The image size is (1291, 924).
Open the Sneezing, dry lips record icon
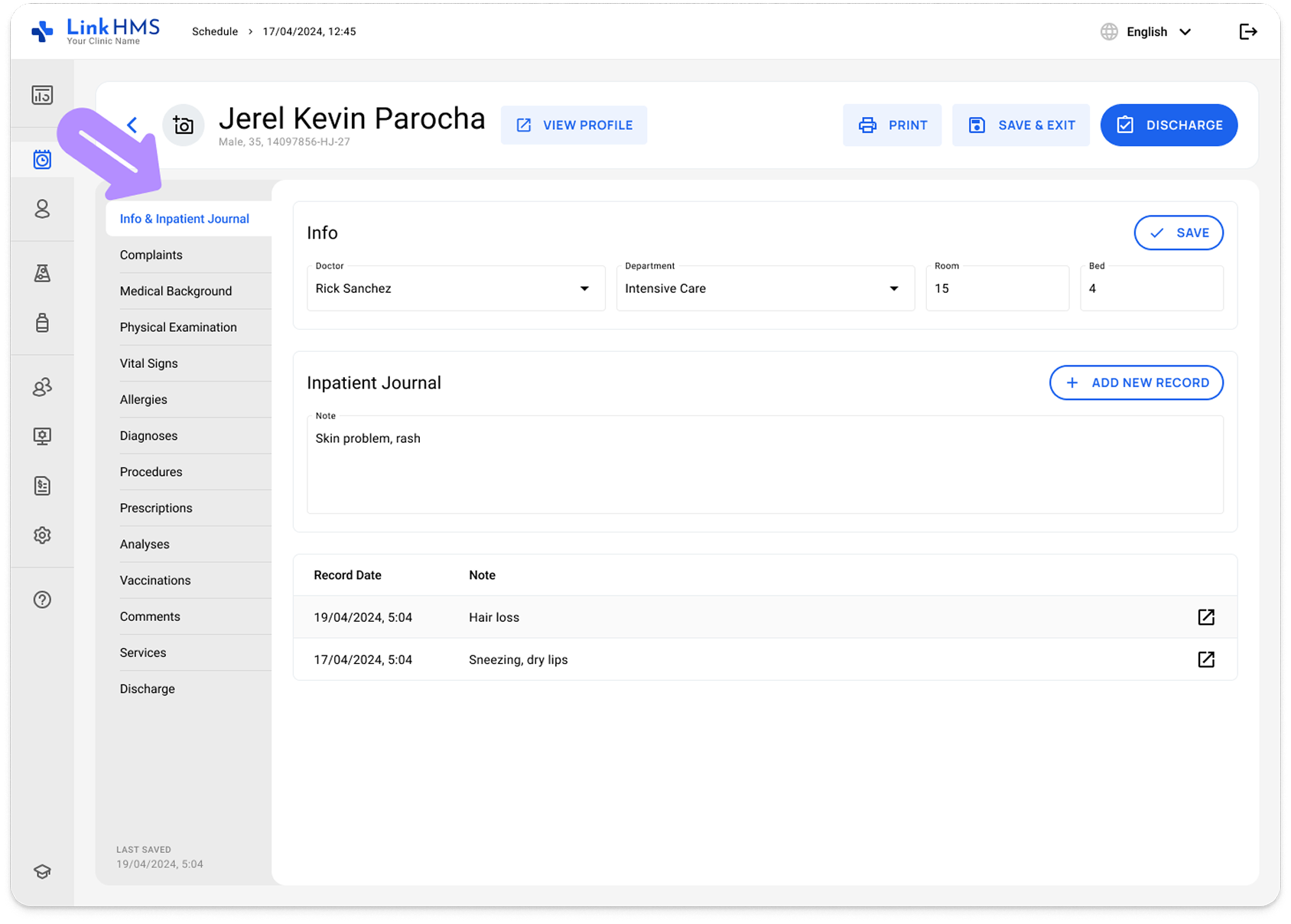1206,659
